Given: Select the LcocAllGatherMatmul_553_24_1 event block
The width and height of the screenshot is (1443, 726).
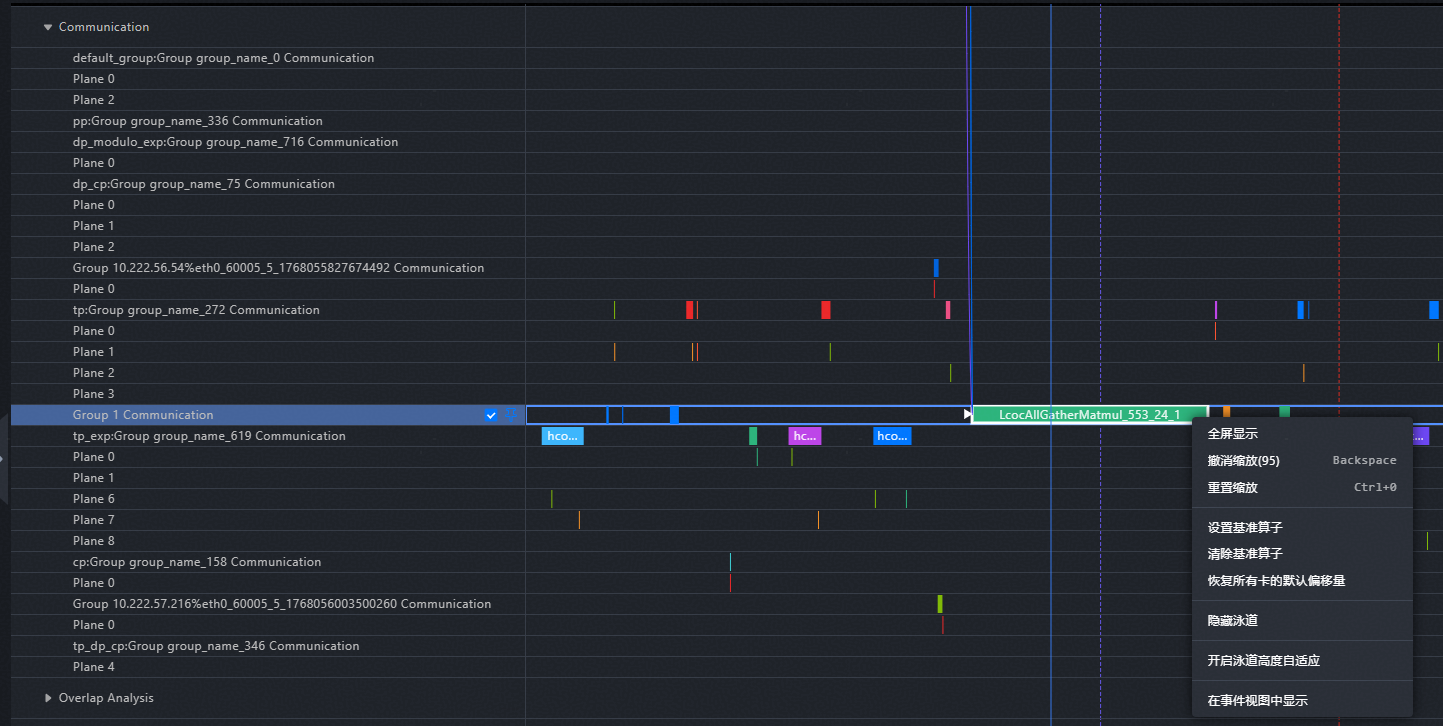Looking at the screenshot, I should pos(1090,415).
